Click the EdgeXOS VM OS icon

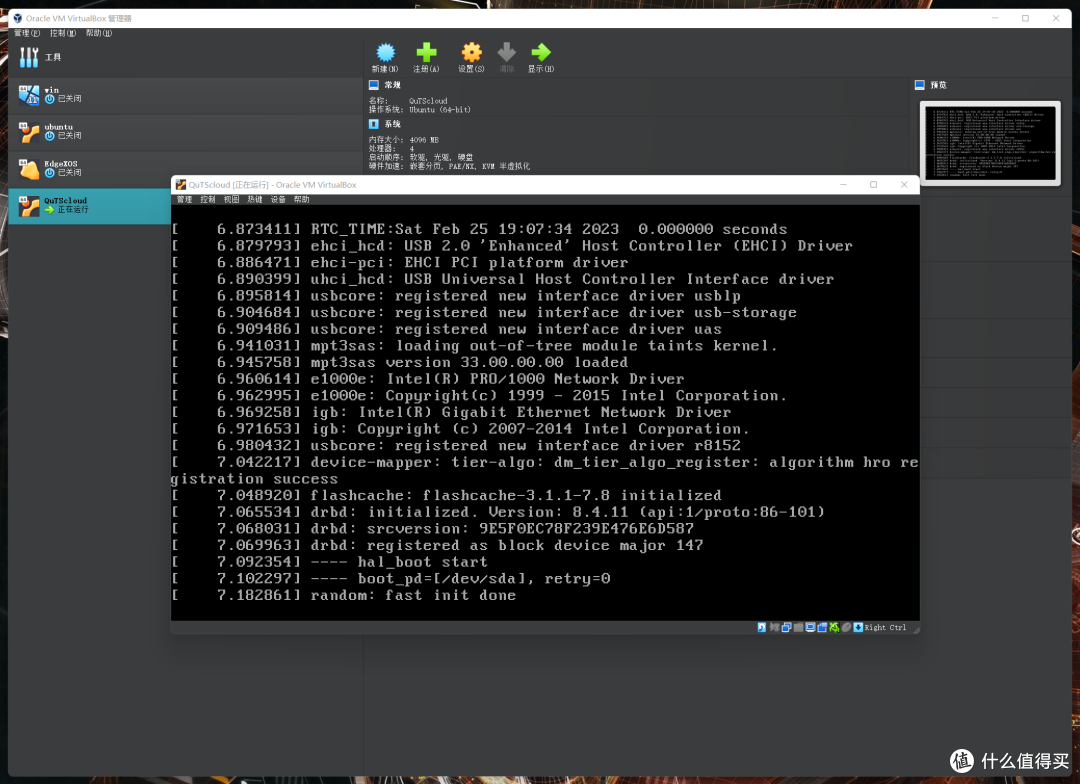[x=29, y=169]
